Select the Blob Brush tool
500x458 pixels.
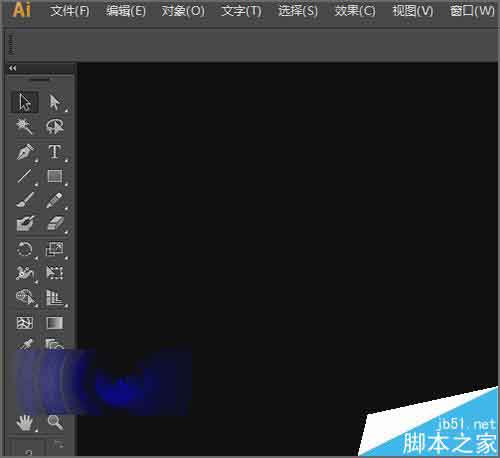tap(25, 224)
